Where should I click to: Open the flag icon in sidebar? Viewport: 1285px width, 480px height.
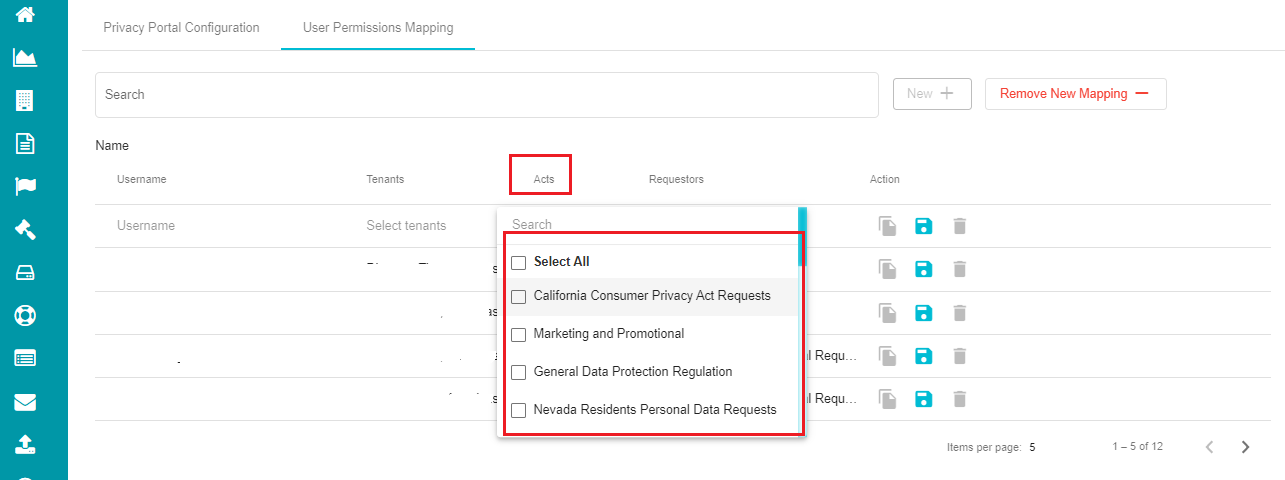click(x=25, y=186)
